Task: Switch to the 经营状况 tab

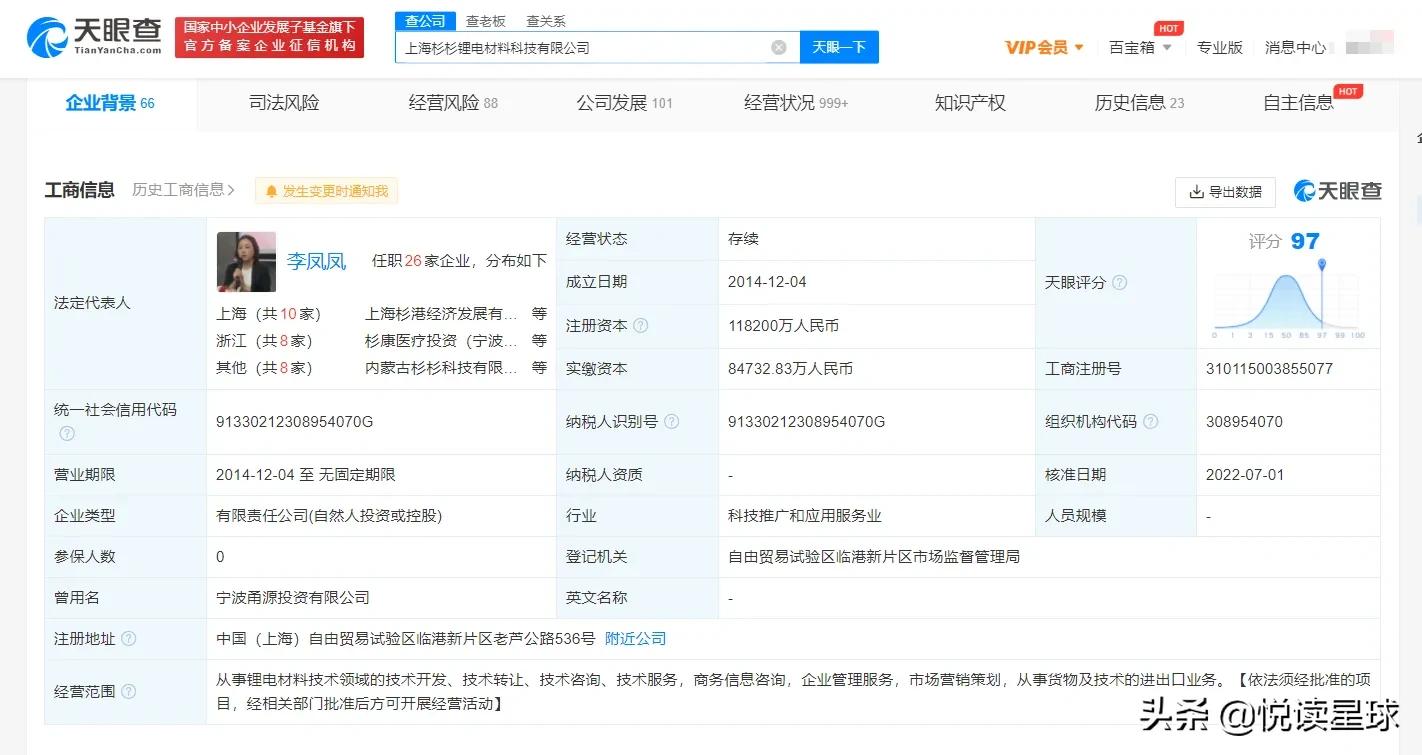Action: tap(796, 103)
